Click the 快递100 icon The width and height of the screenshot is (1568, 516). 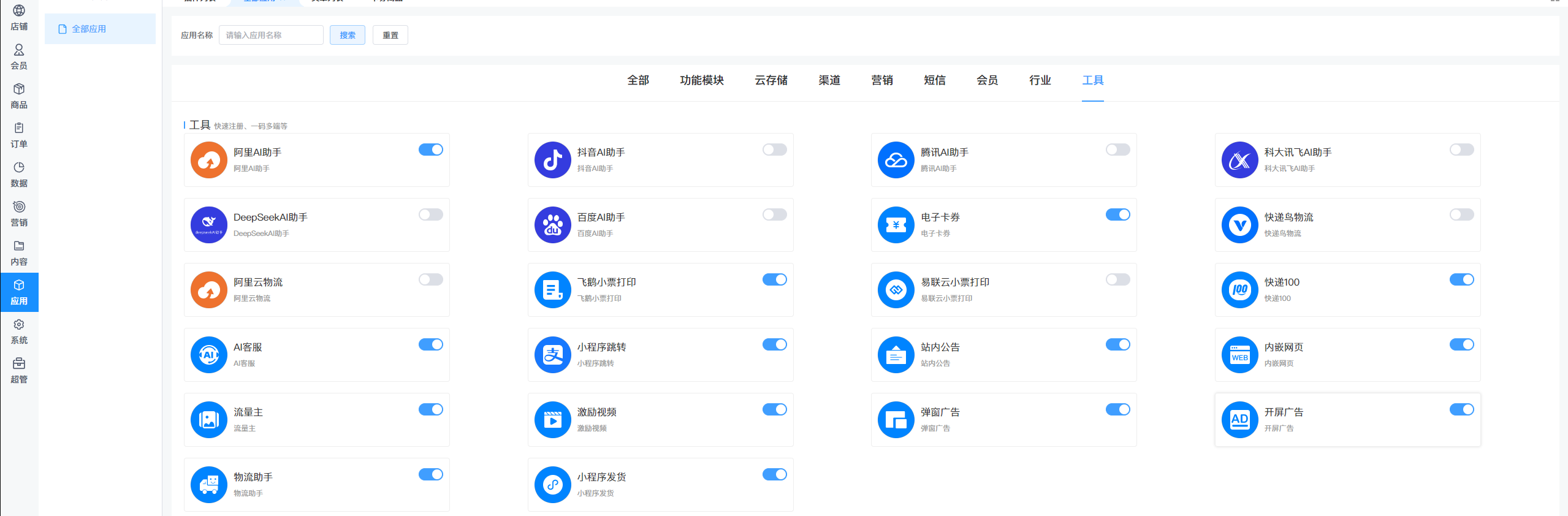pos(1240,290)
